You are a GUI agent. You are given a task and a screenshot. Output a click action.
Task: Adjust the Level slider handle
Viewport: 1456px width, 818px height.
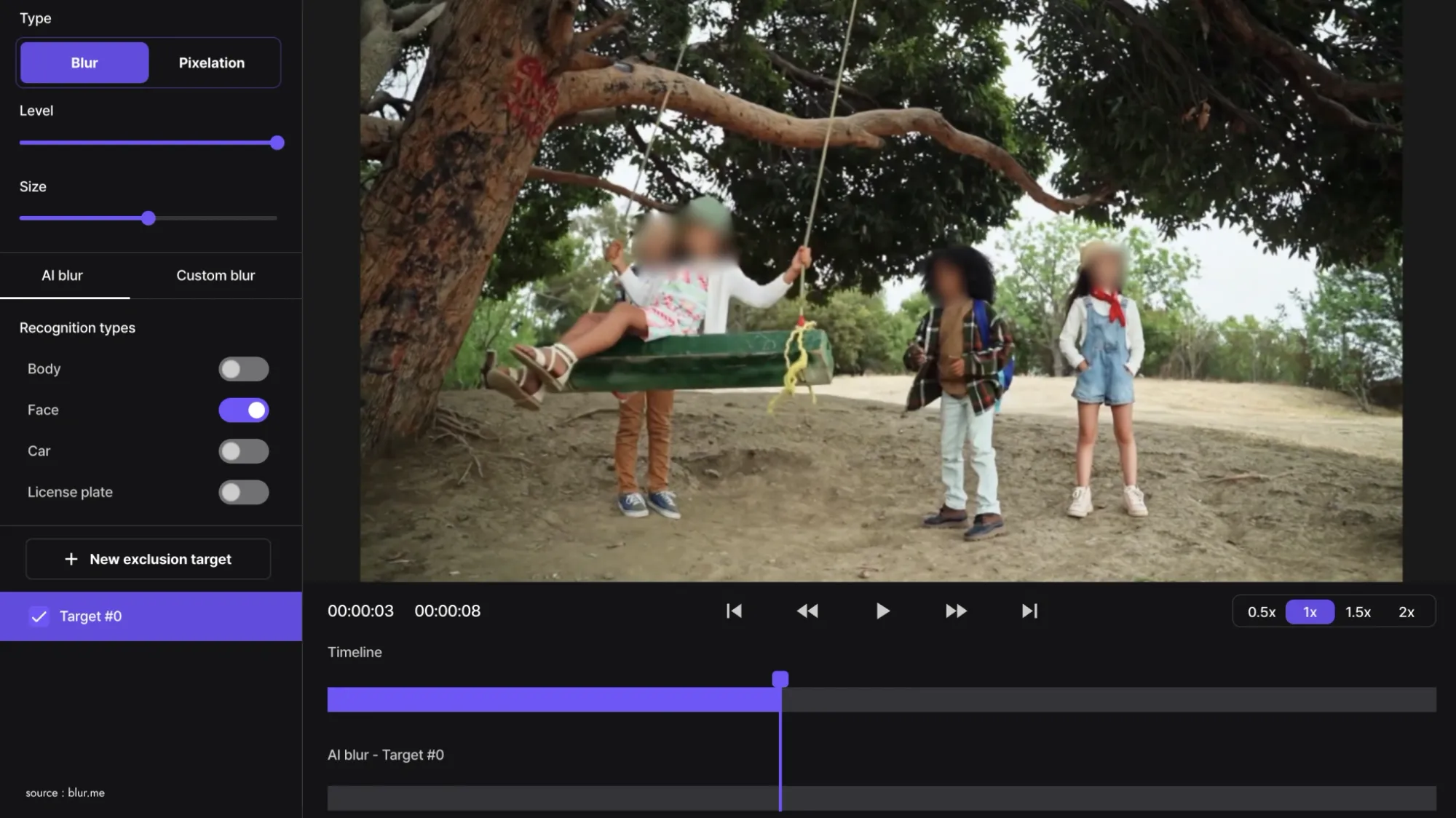click(x=277, y=143)
